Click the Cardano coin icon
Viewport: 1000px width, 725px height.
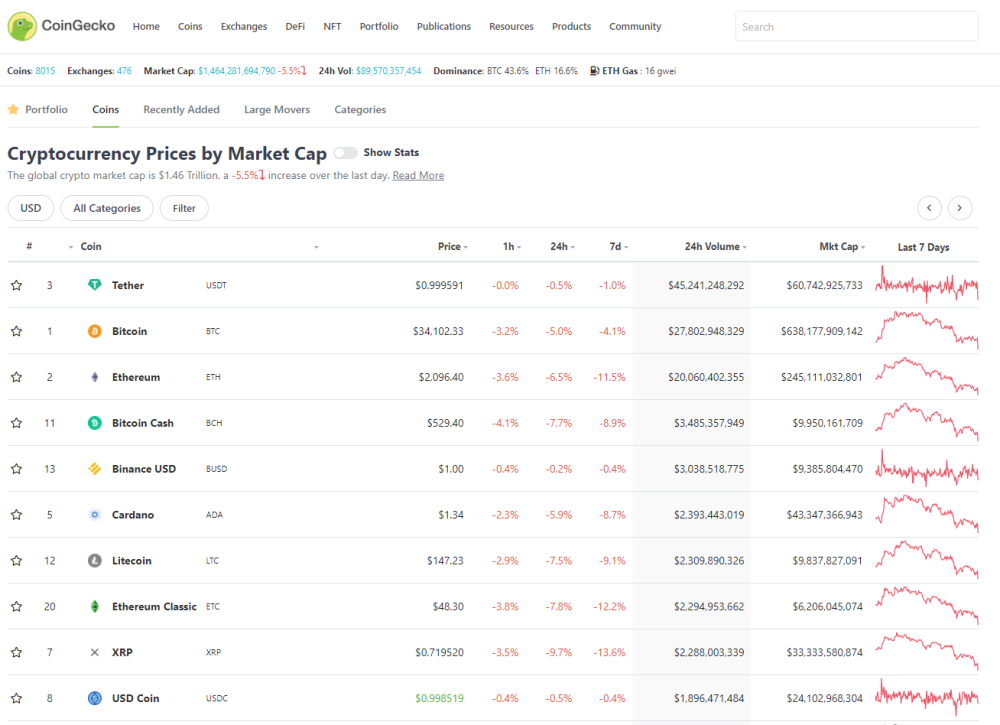[x=94, y=515]
